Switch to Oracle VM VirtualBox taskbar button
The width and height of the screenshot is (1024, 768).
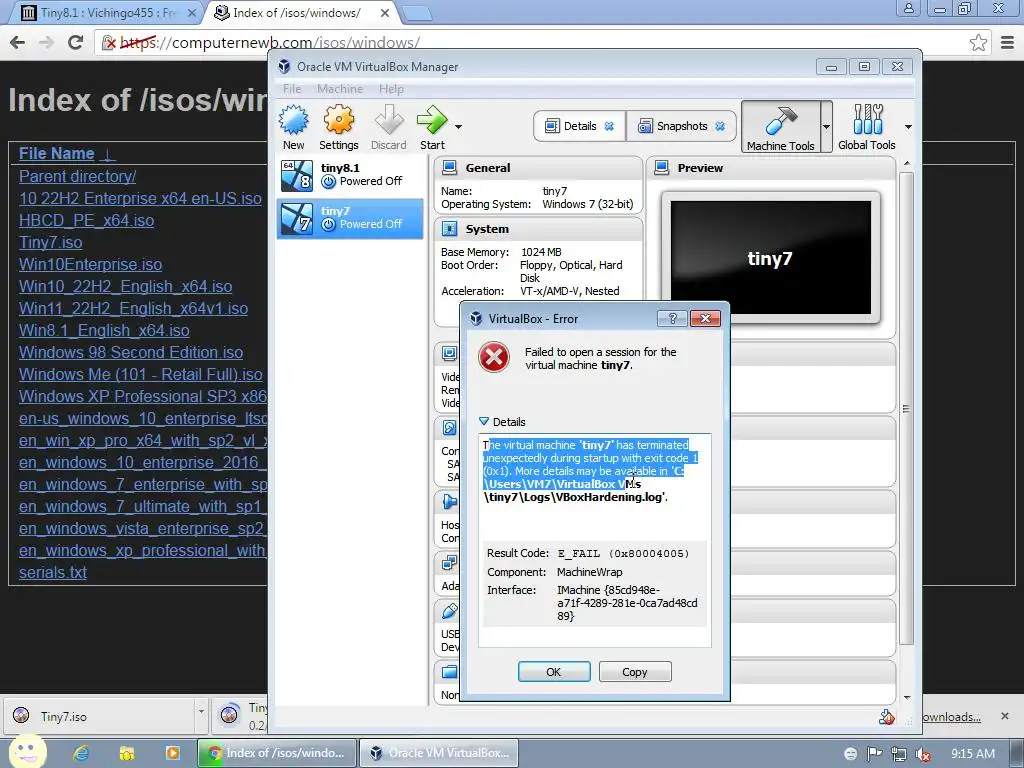click(439, 753)
